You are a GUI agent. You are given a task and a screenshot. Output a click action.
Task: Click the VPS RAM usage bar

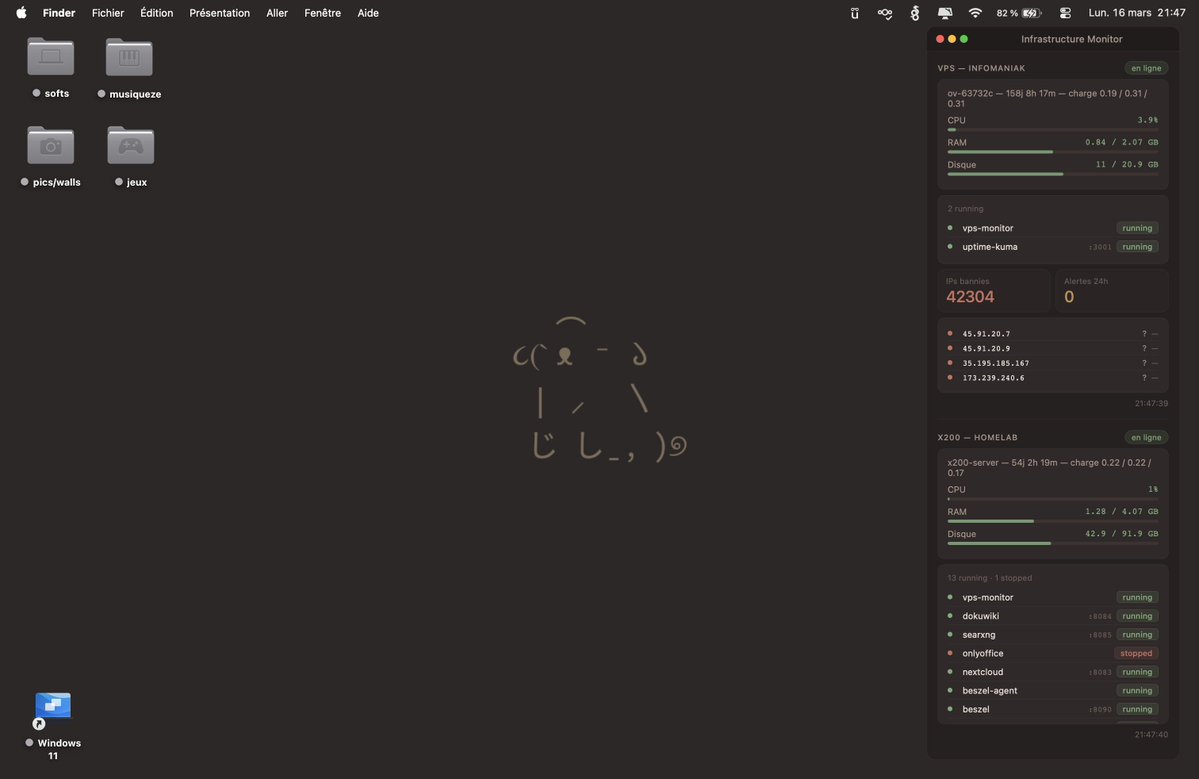coord(1052,152)
